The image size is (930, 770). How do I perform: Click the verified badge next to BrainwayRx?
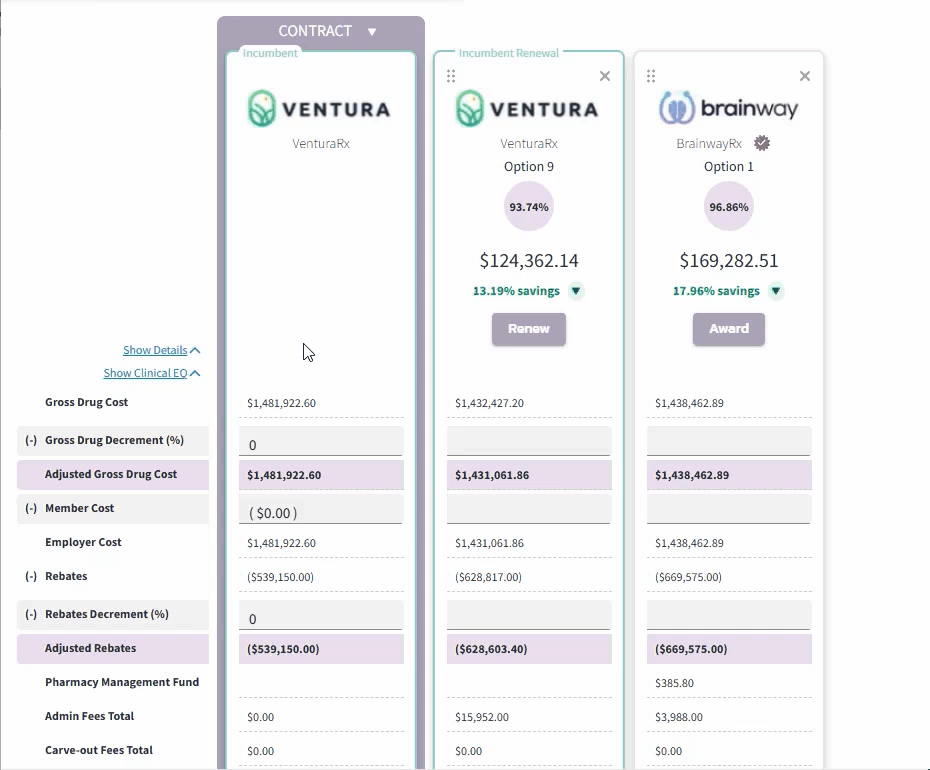pyautogui.click(x=762, y=143)
